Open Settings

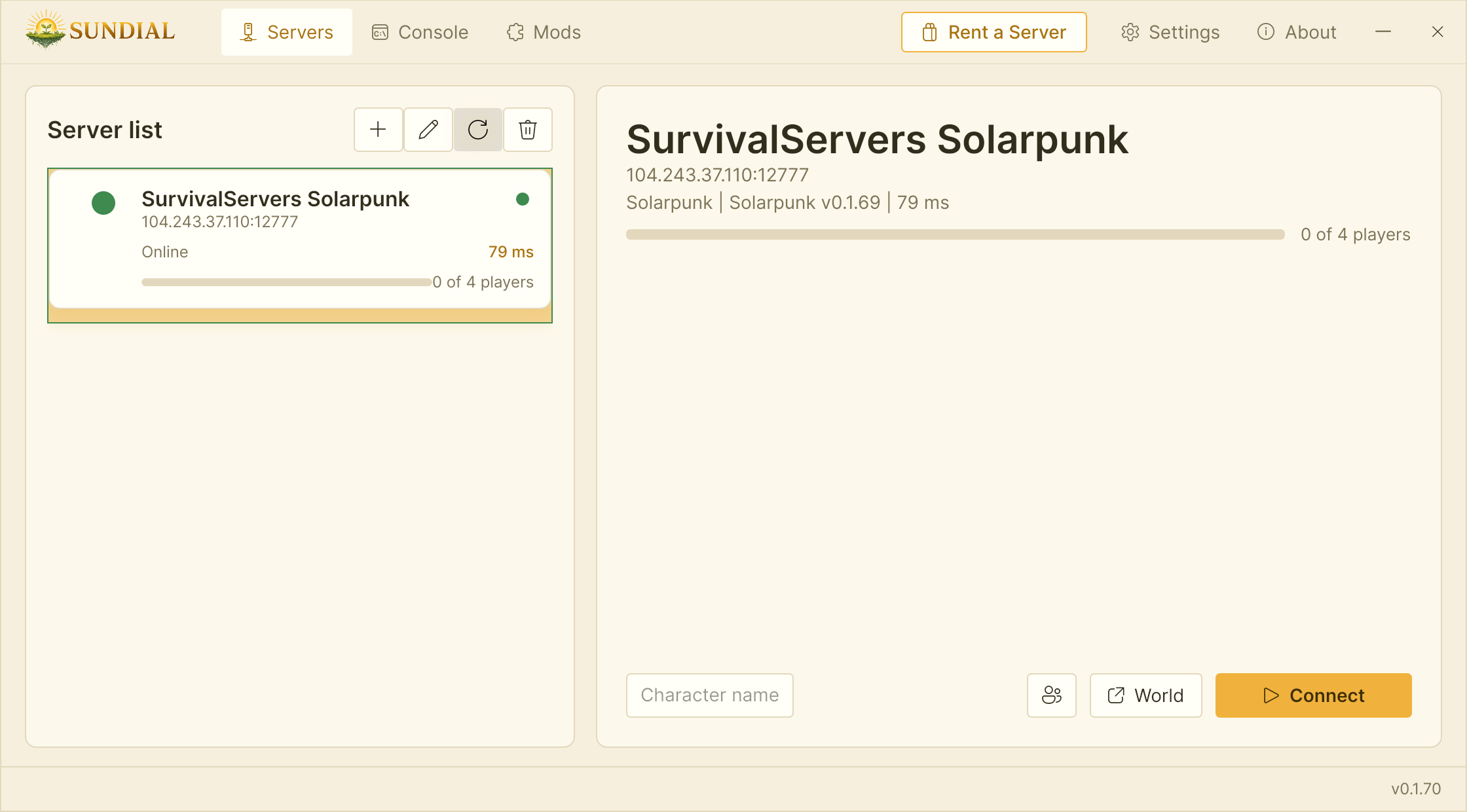click(1170, 32)
